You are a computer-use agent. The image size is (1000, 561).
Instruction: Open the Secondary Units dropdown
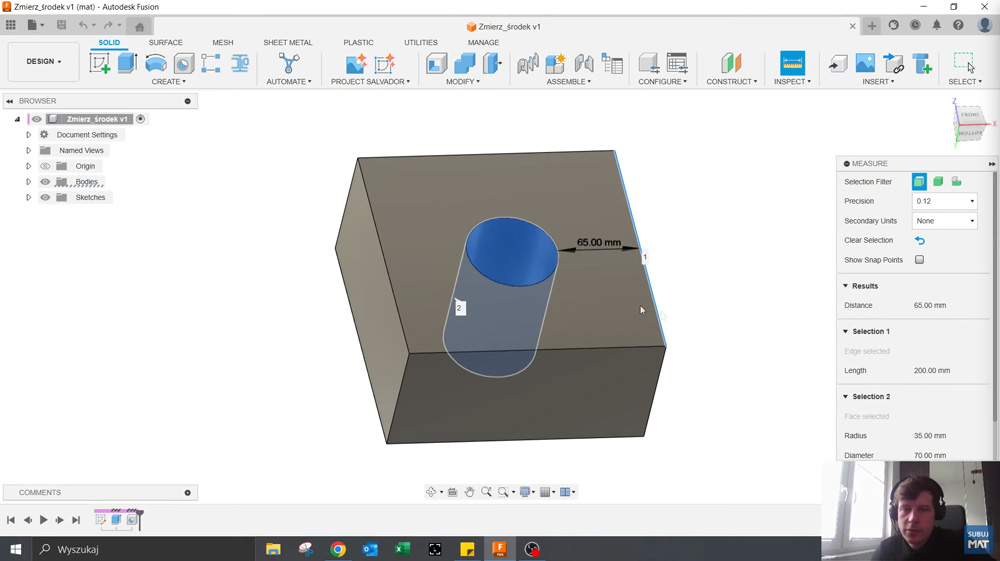coord(944,221)
